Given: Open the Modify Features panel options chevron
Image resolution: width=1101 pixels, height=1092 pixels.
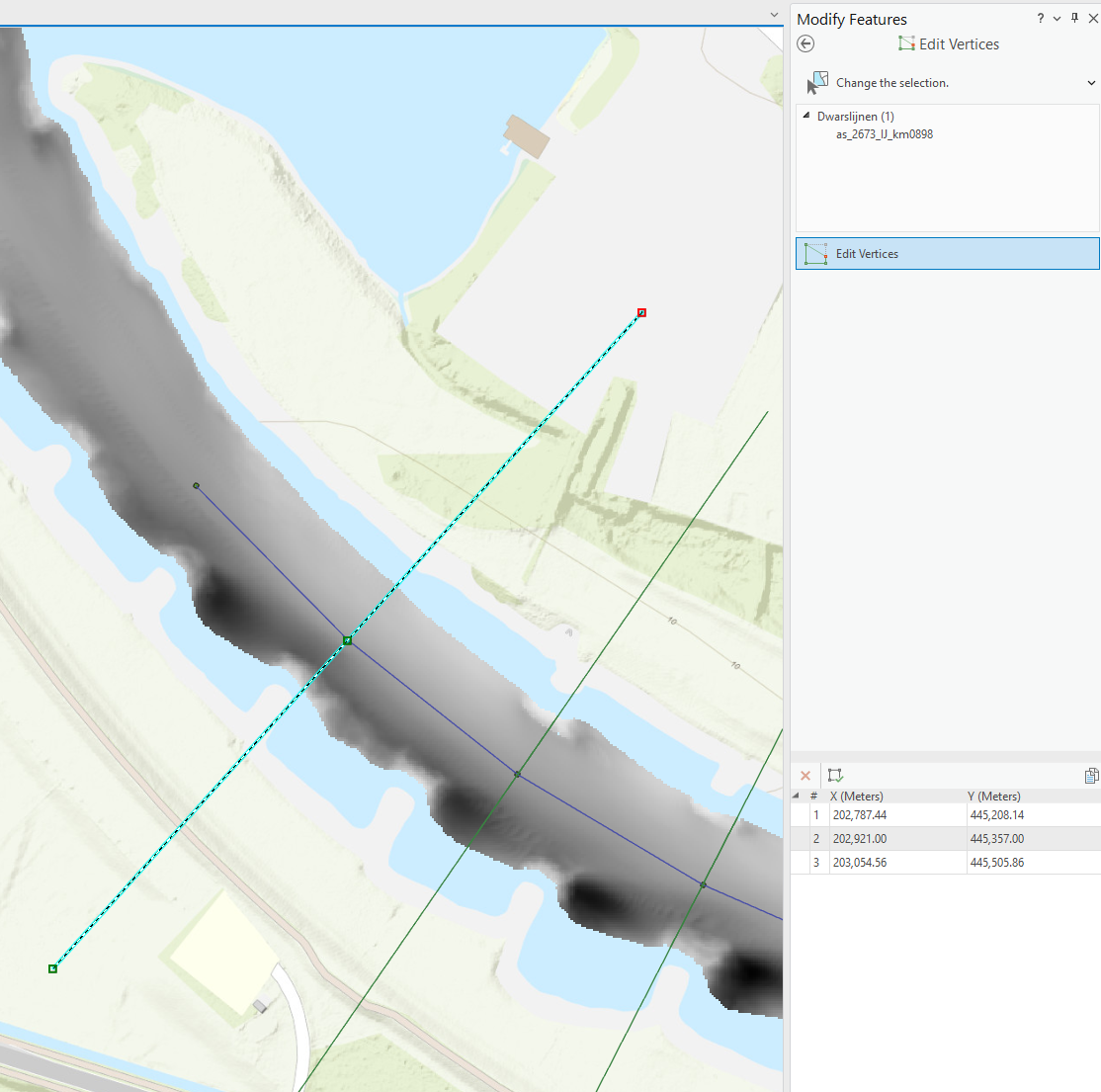Looking at the screenshot, I should 1056,18.
